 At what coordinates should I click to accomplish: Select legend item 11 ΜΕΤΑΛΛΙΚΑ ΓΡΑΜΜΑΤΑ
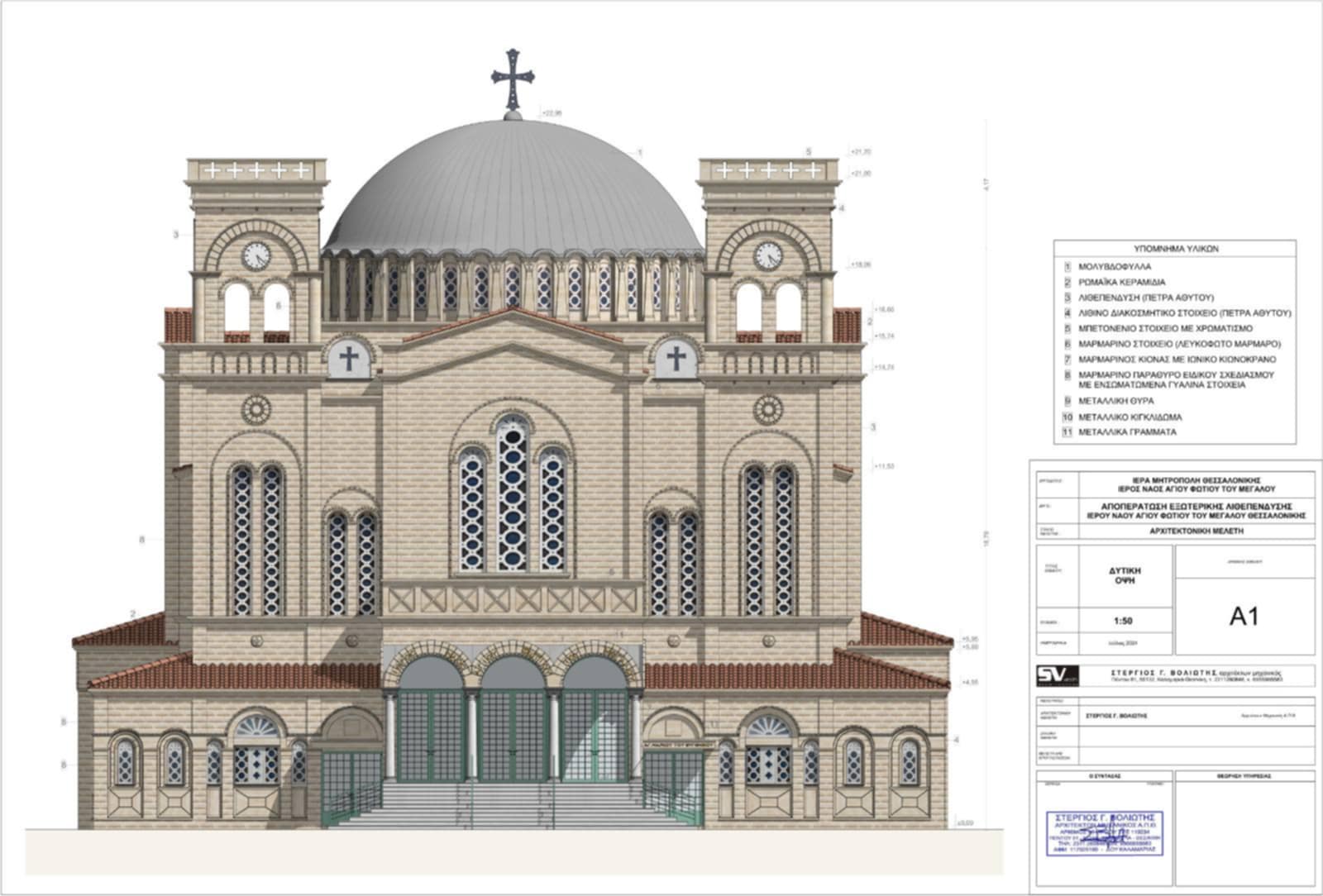tap(1127, 432)
